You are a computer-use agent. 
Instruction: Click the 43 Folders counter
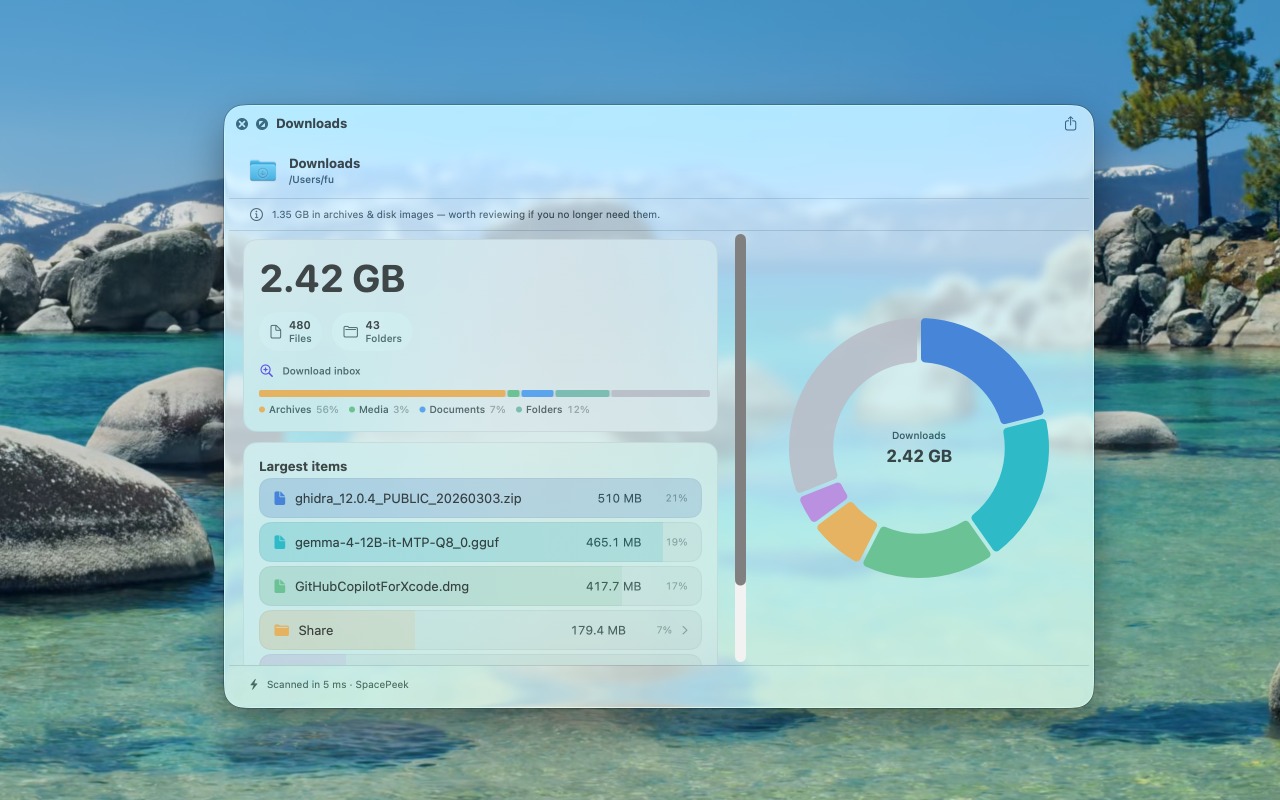tap(372, 332)
